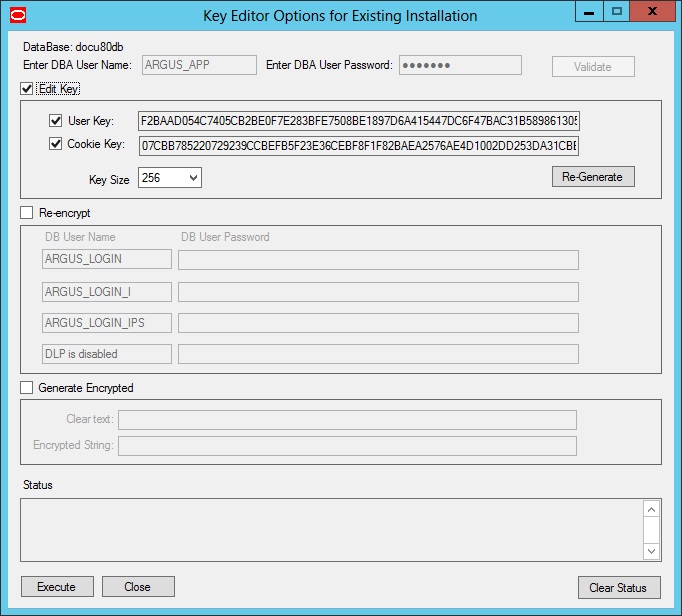This screenshot has height=616, width=682.
Task: Enable the Re-encrypt checkbox
Action: 27,213
